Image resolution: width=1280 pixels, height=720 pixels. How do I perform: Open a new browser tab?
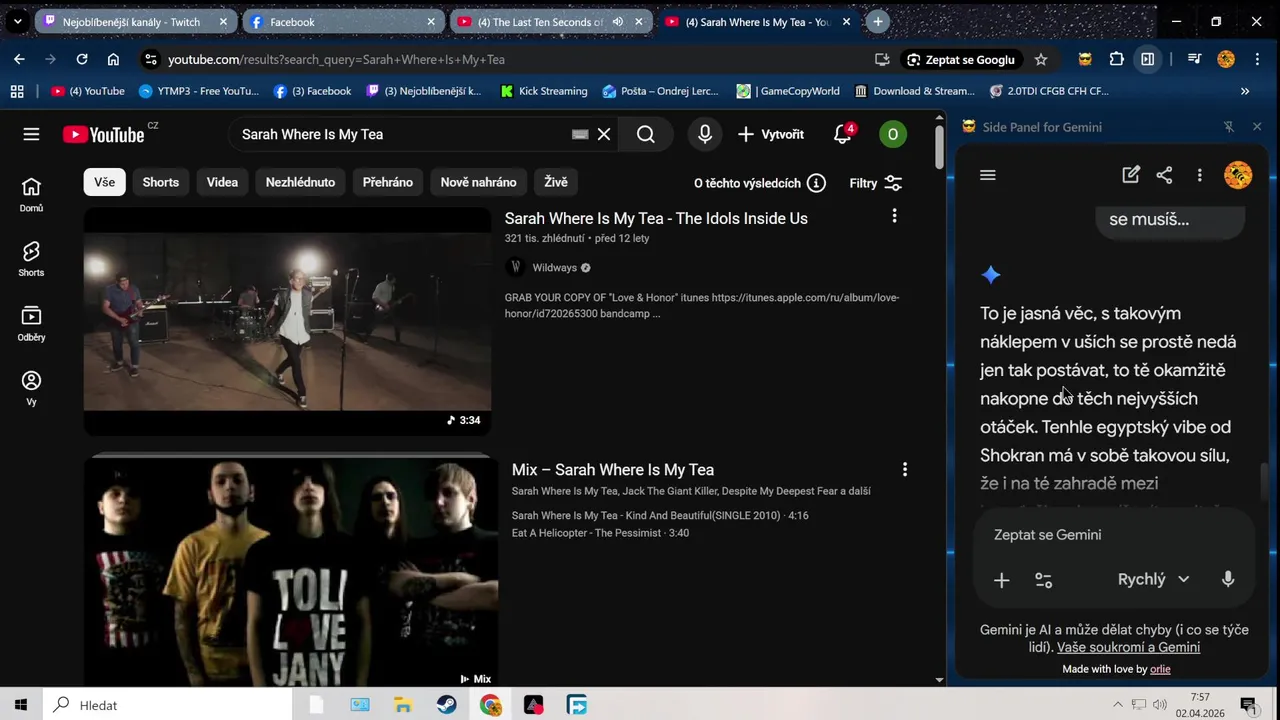point(877,21)
